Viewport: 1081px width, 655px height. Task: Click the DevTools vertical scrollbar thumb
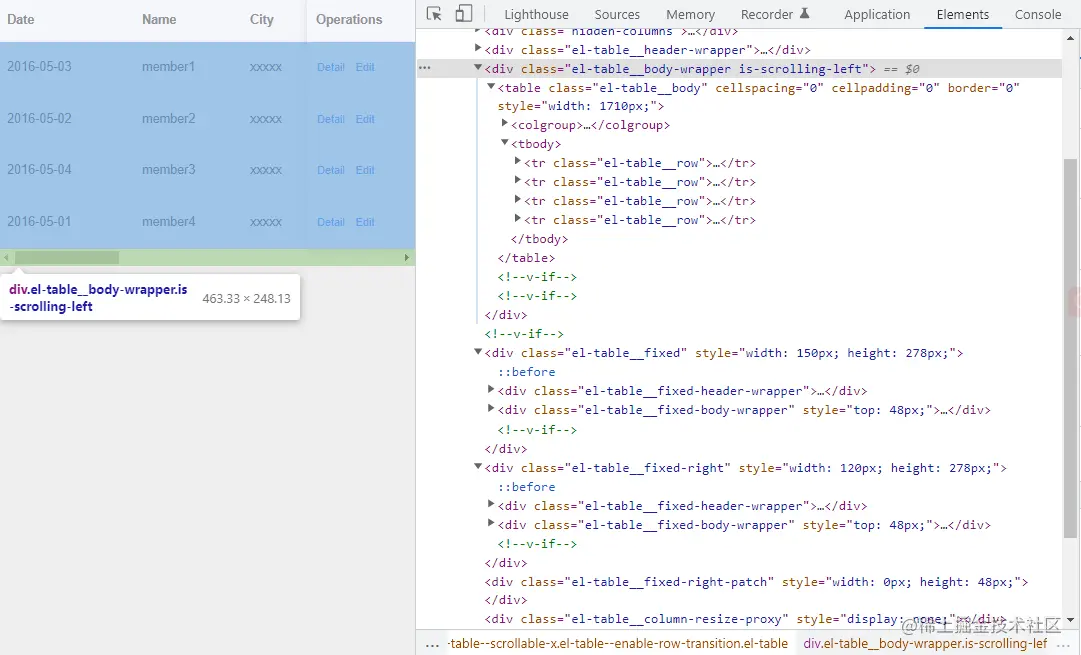(x=1070, y=348)
